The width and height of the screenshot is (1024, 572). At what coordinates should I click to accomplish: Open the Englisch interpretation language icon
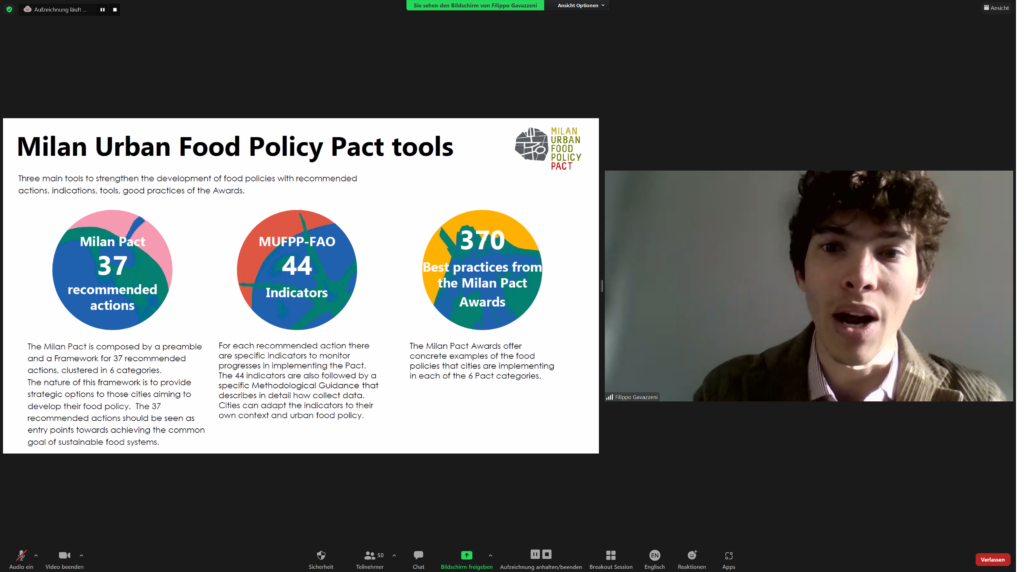[x=654, y=556]
